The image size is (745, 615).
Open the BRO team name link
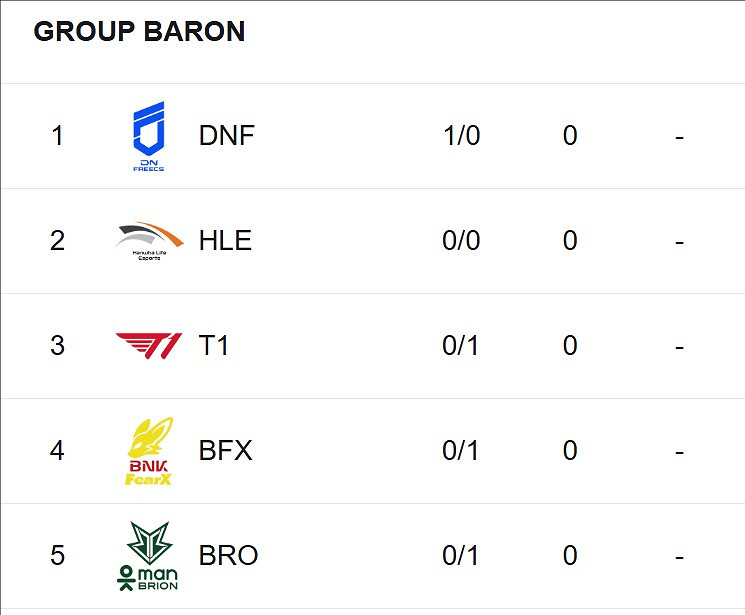[x=229, y=556]
